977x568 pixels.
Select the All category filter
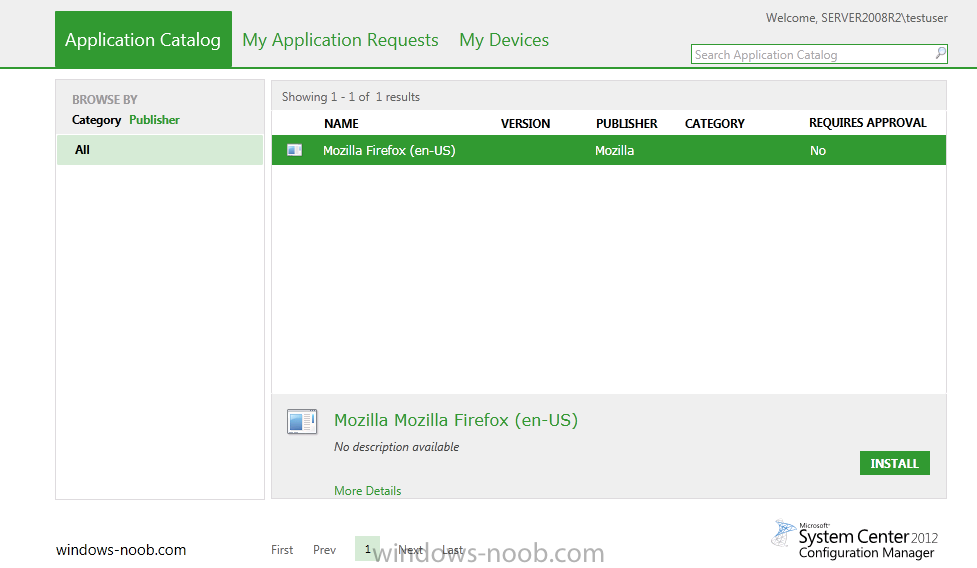pos(160,150)
